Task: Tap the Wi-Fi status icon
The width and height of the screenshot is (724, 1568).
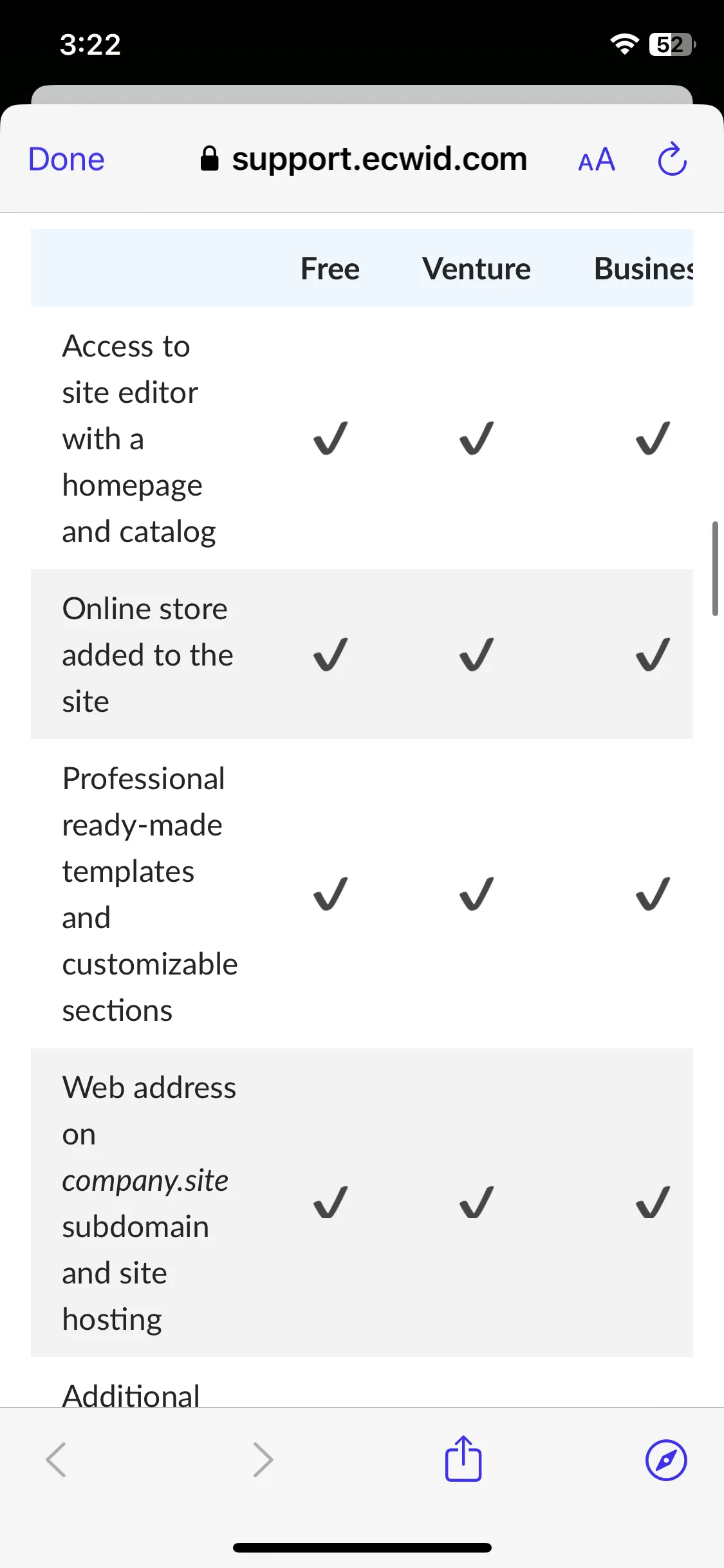Action: point(624,44)
